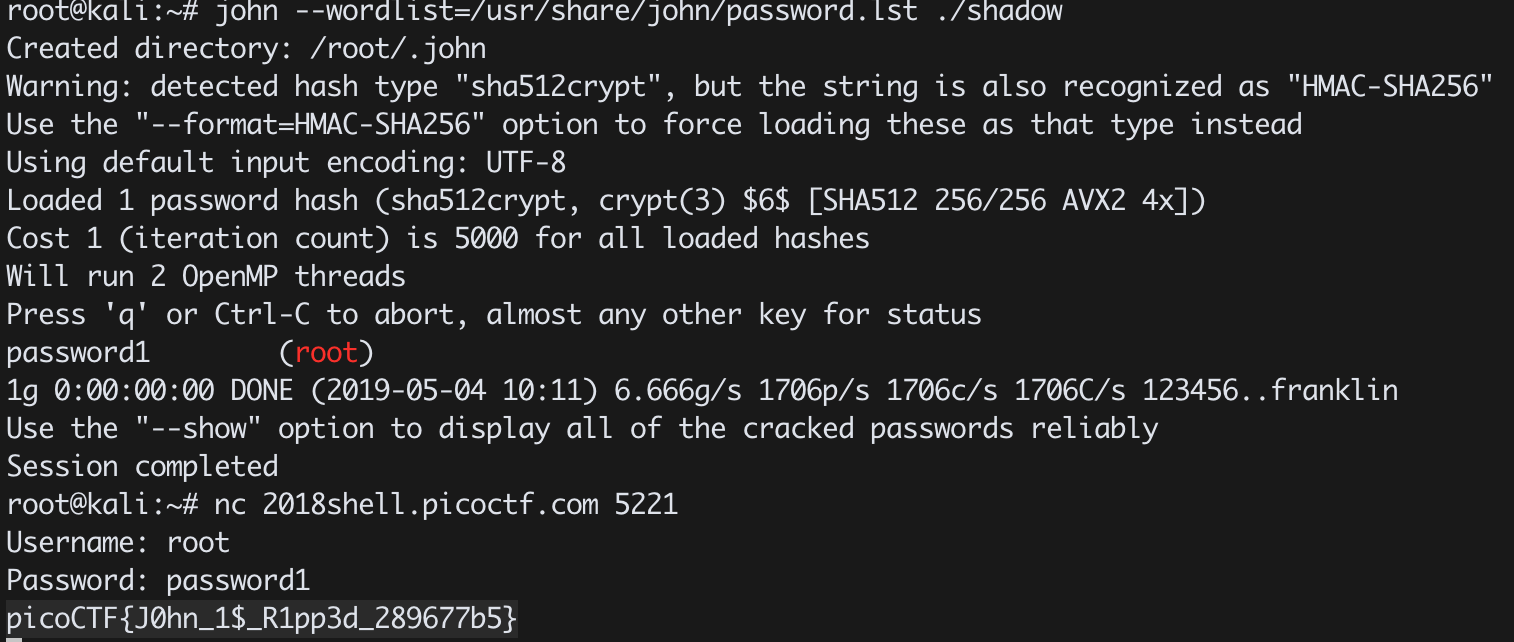
Task: Click the "--show" option text
Action: click(x=198, y=428)
